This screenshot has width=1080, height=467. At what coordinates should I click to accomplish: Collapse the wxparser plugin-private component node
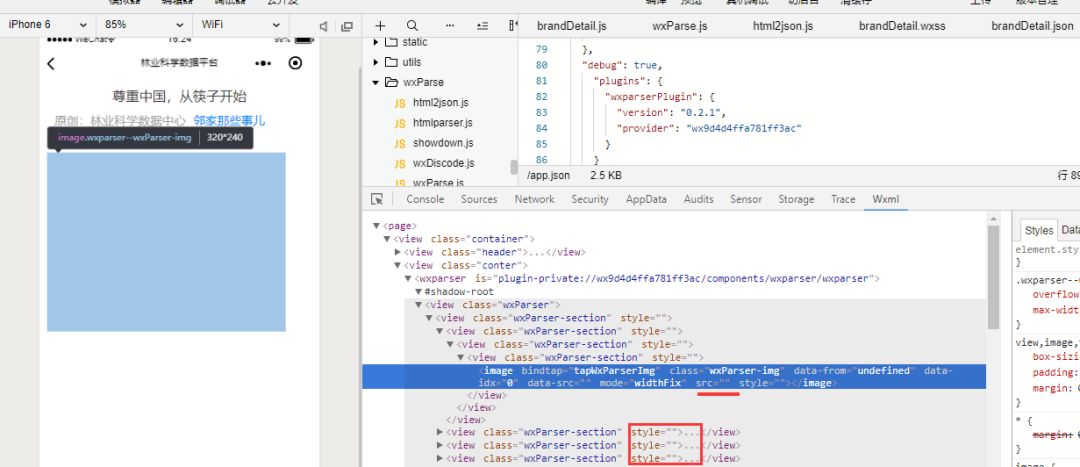coord(408,278)
